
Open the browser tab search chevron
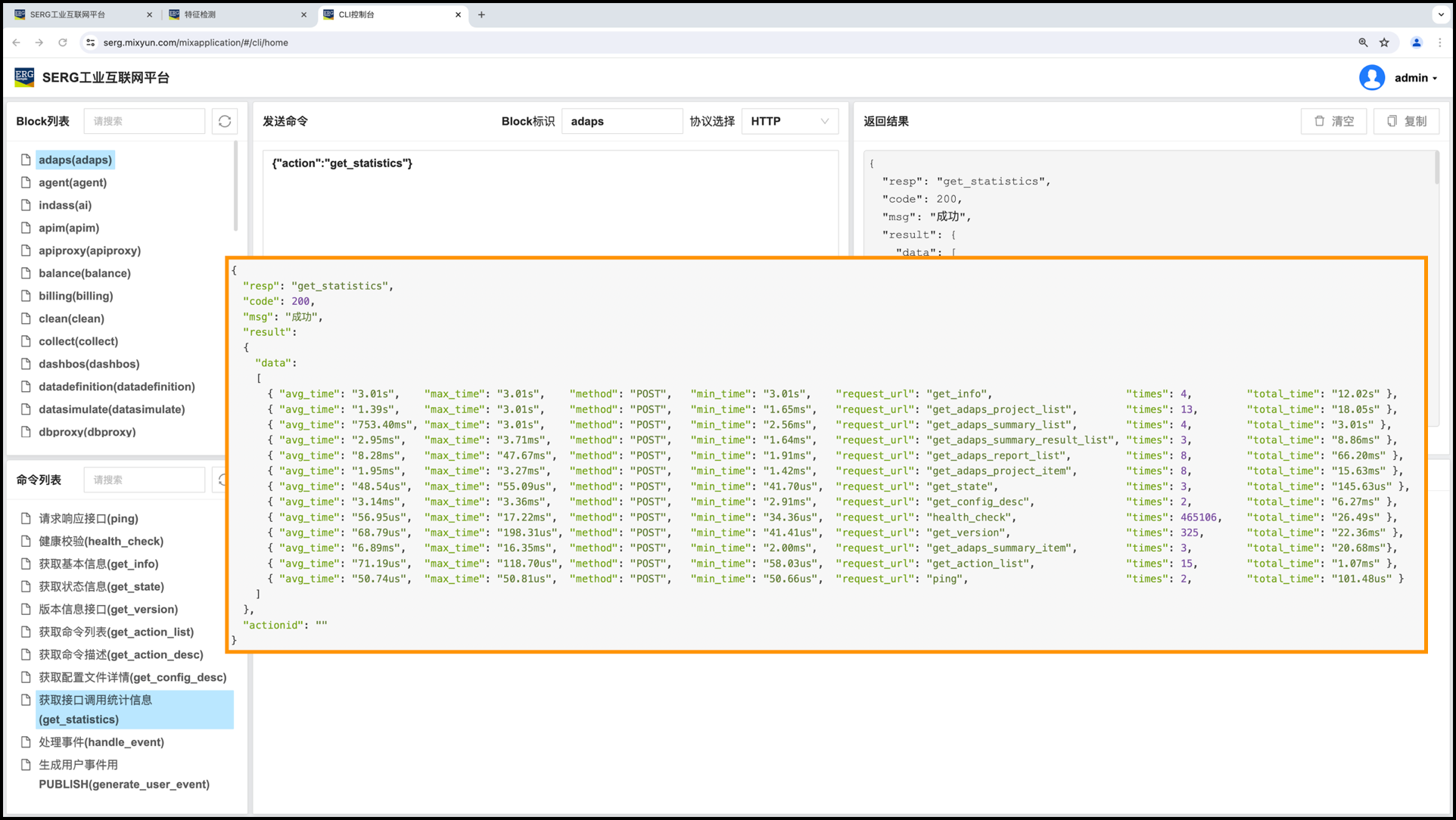click(1440, 14)
